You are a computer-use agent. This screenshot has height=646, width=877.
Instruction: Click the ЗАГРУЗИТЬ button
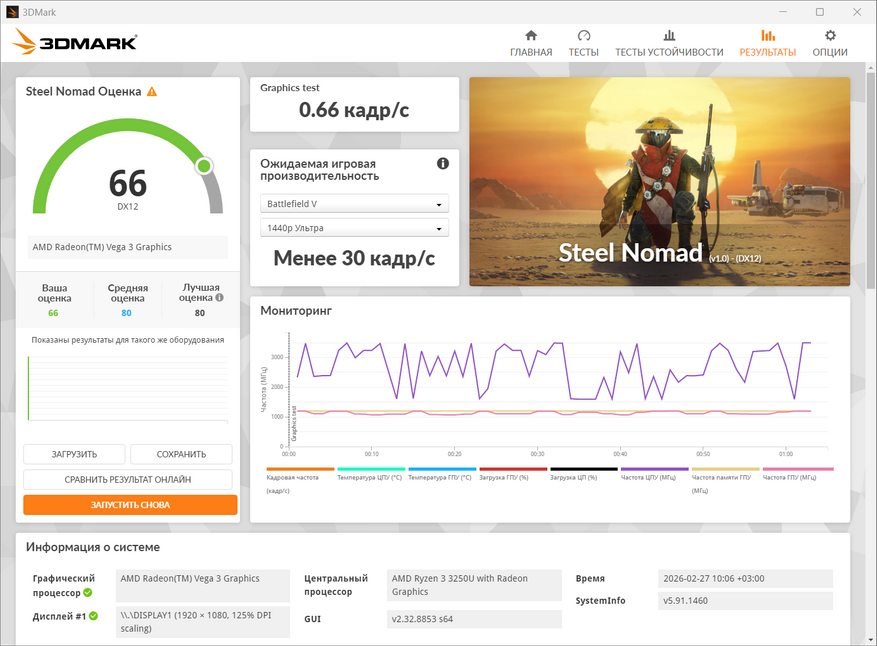click(x=74, y=454)
